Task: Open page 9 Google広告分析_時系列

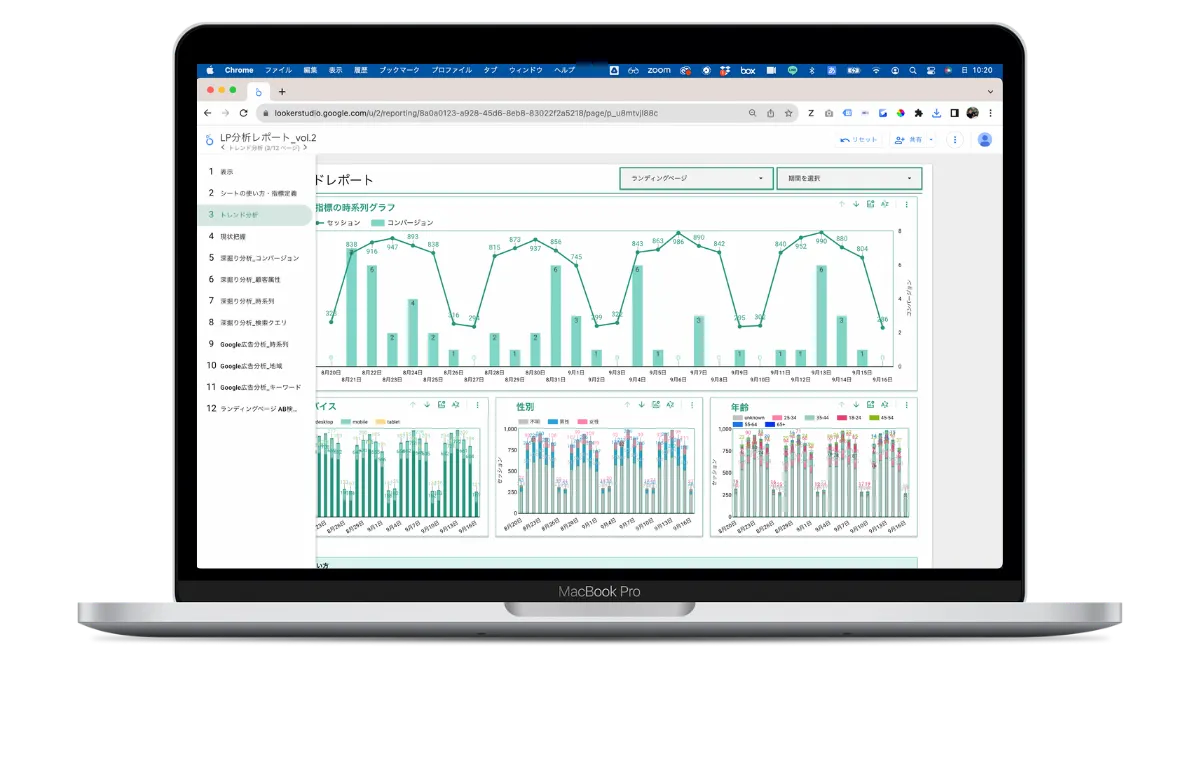Action: 256,344
